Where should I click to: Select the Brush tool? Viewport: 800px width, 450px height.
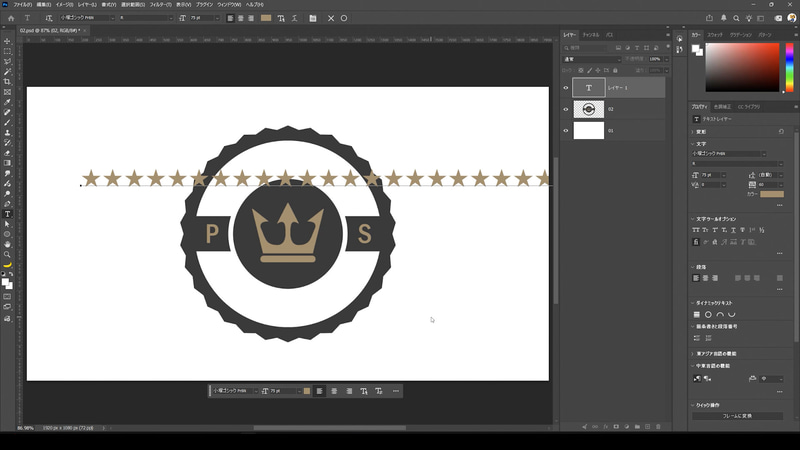coord(7,122)
